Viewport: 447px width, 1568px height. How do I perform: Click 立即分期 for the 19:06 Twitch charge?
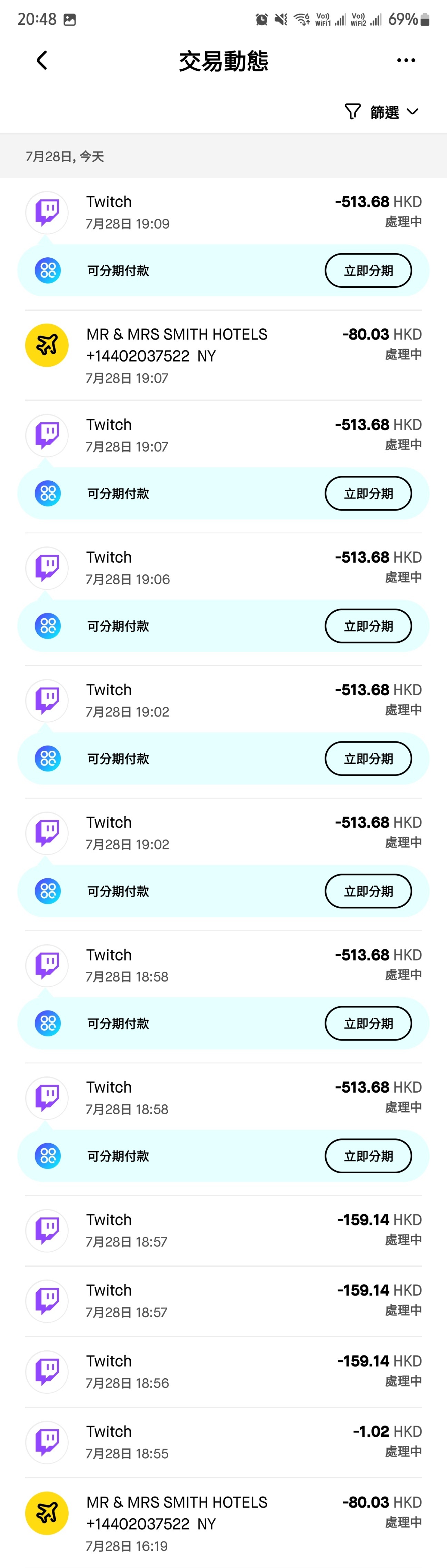click(368, 626)
